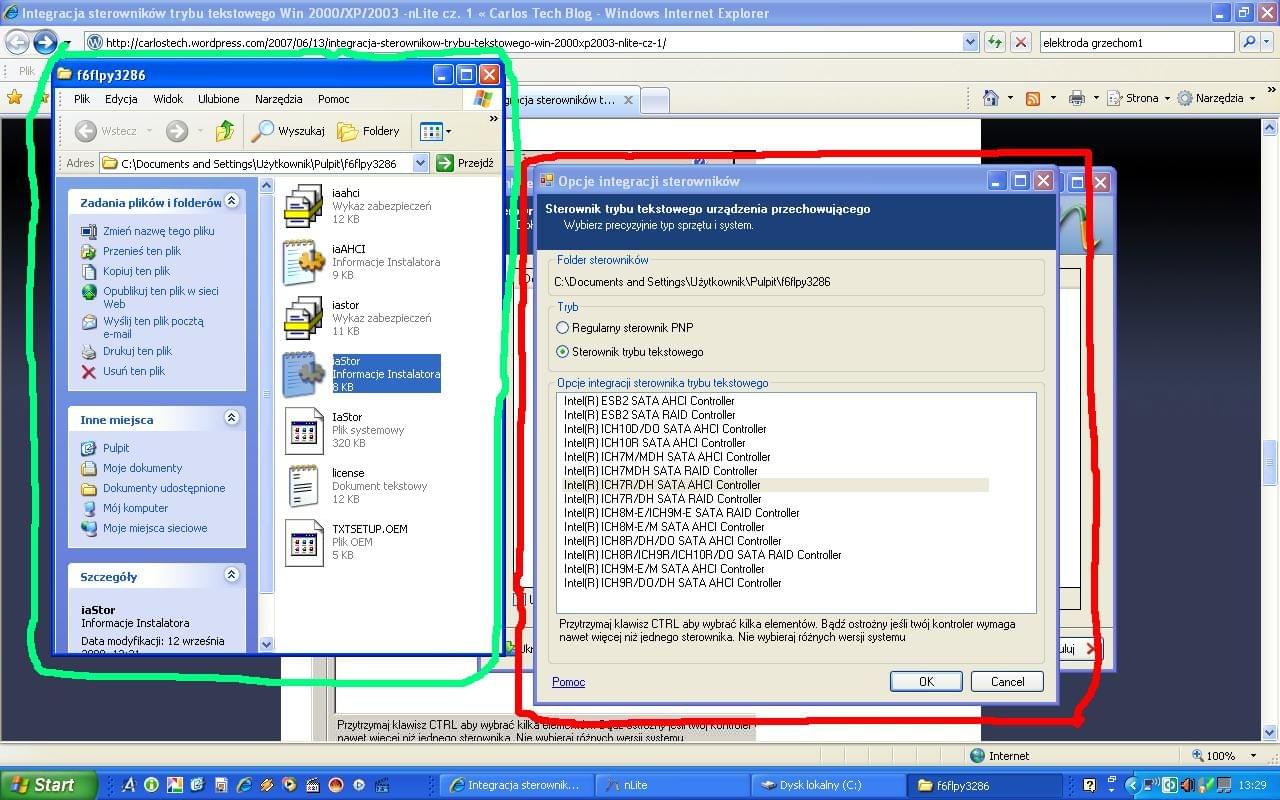Click IE search magnifier button

[1249, 42]
